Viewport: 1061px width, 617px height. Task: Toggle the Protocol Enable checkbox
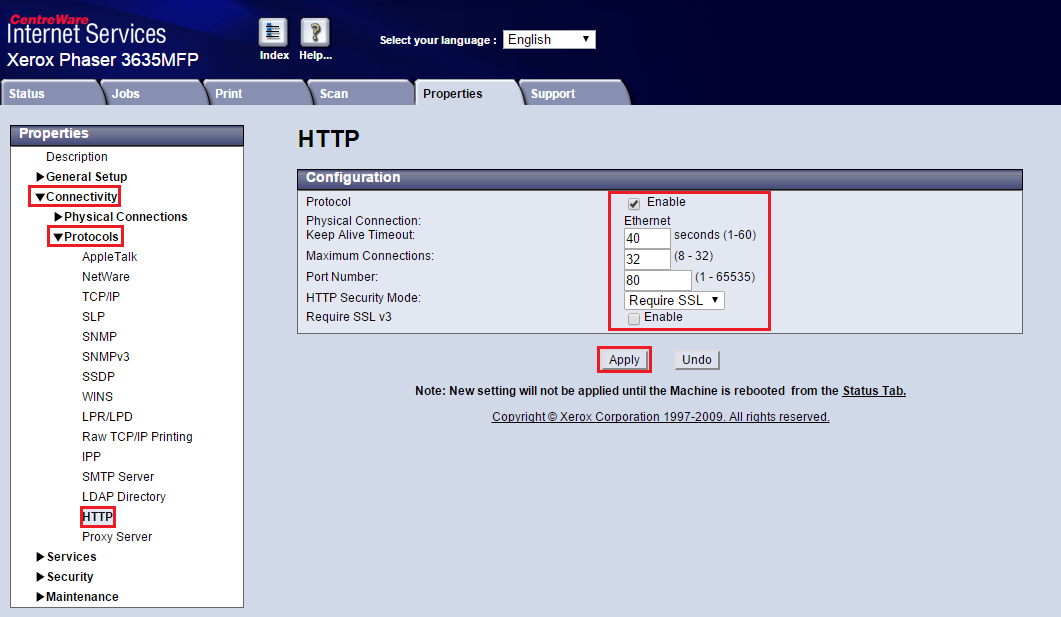634,203
